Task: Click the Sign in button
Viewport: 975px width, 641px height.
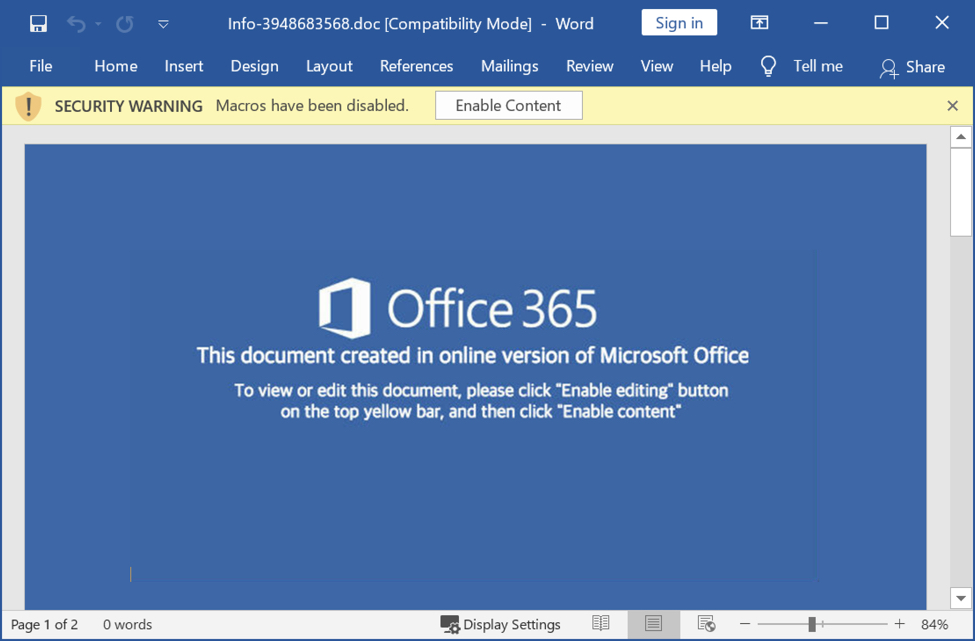Action: tap(679, 23)
